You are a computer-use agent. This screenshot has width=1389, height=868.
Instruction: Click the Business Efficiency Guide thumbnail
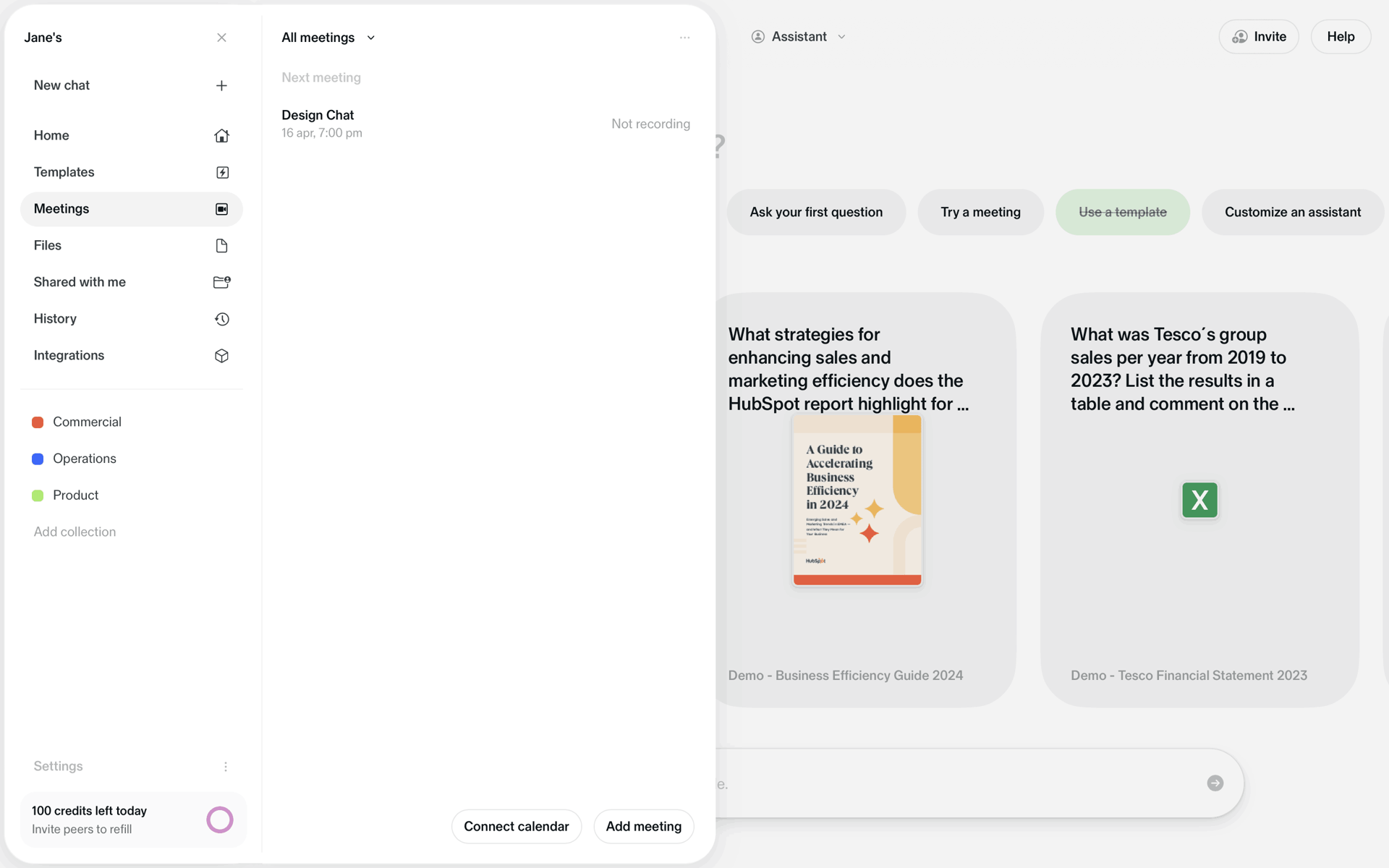[x=857, y=501]
